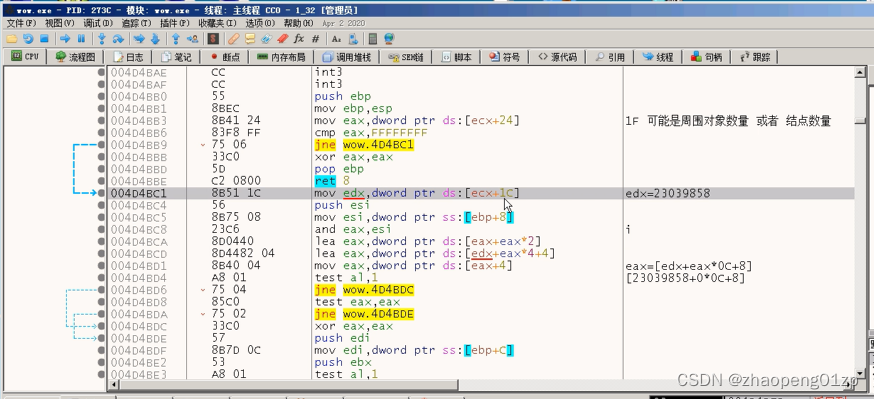Switch to the 句柄 tab
Viewport: 874px width, 399px height.
tap(706, 57)
